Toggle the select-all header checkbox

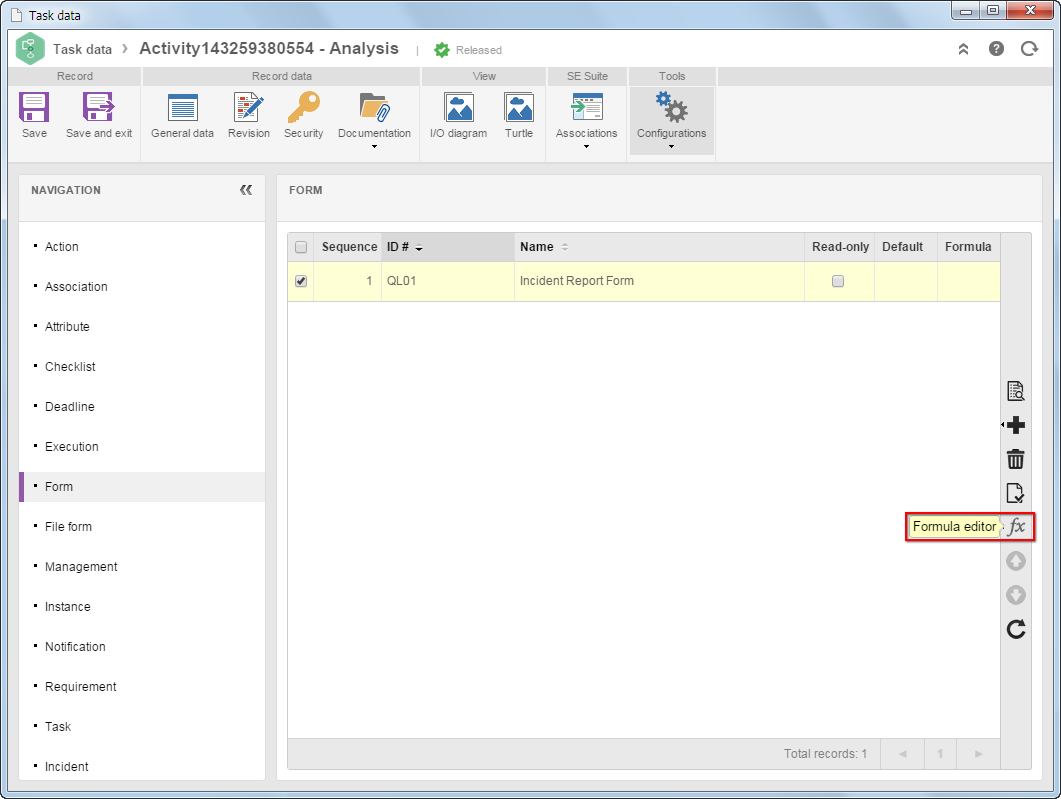coord(301,247)
